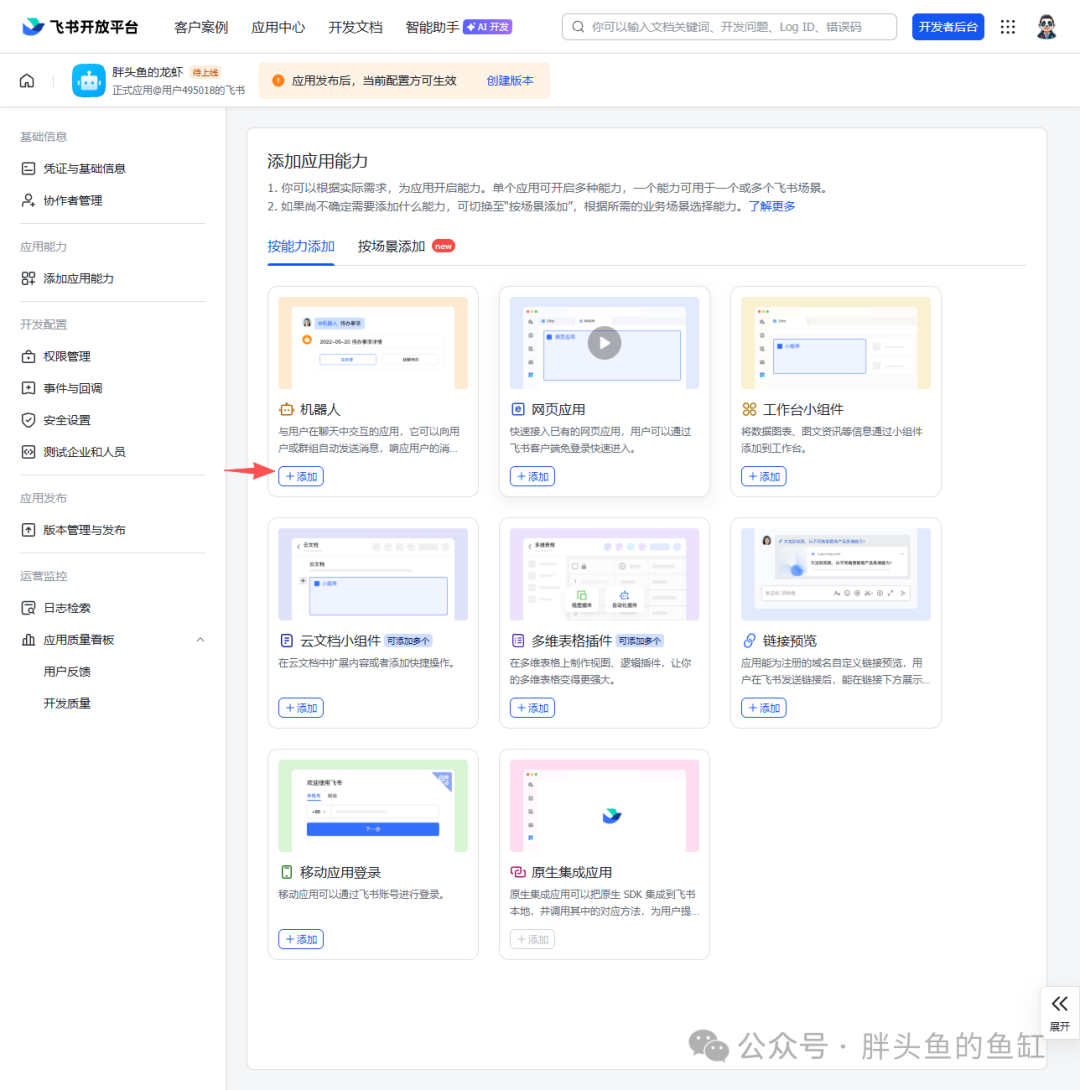This screenshot has height=1090, width=1080.
Task: Add the 云文档小组件 capability
Action: coord(301,708)
